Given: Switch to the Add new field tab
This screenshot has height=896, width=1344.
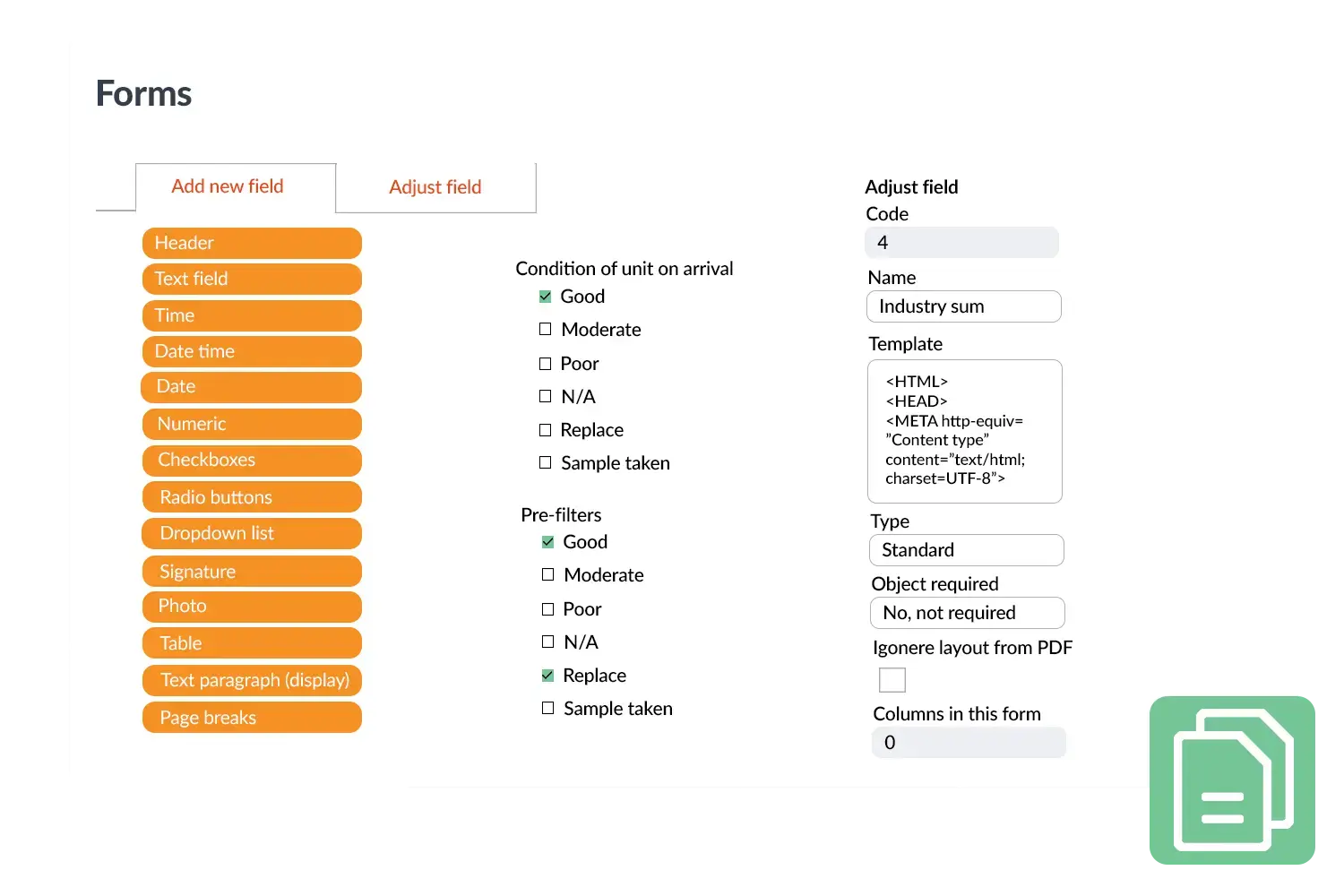Looking at the screenshot, I should point(228,186).
